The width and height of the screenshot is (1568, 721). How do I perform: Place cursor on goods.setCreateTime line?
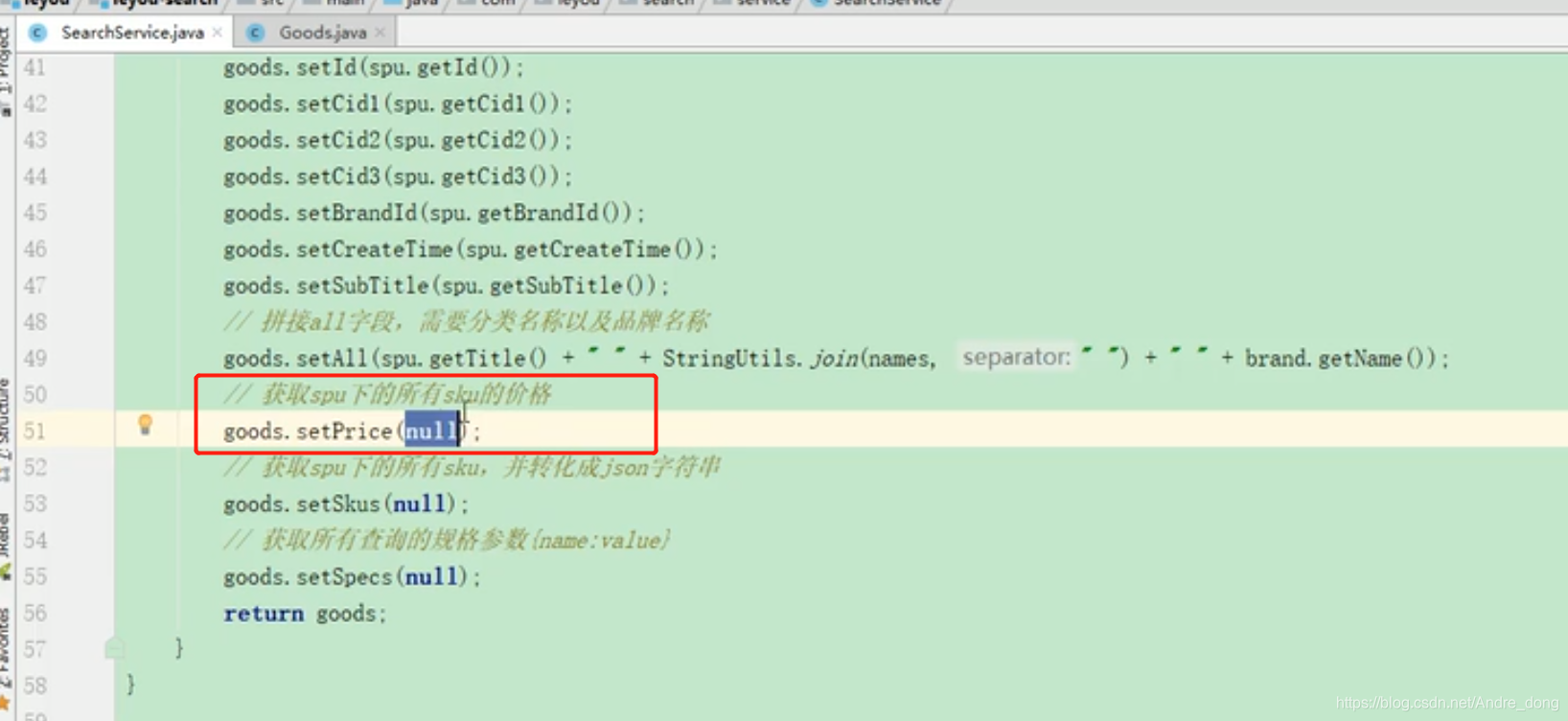(471, 250)
